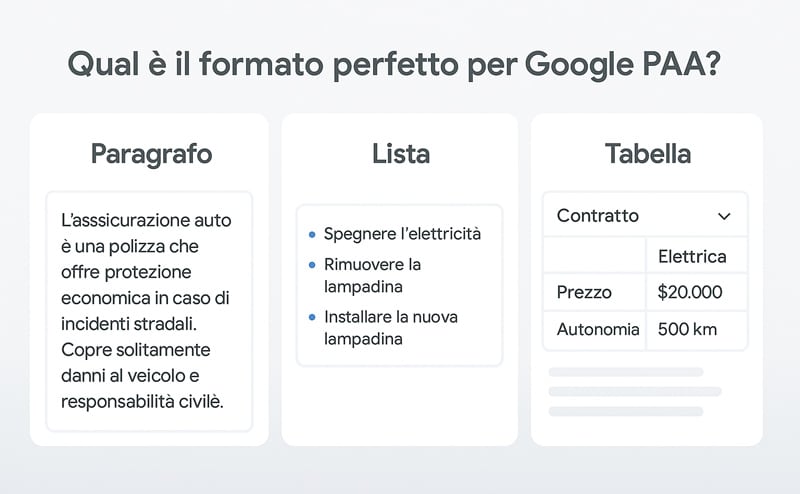Select the Tabella card heading
The width and height of the screenshot is (800, 494).
point(648,154)
